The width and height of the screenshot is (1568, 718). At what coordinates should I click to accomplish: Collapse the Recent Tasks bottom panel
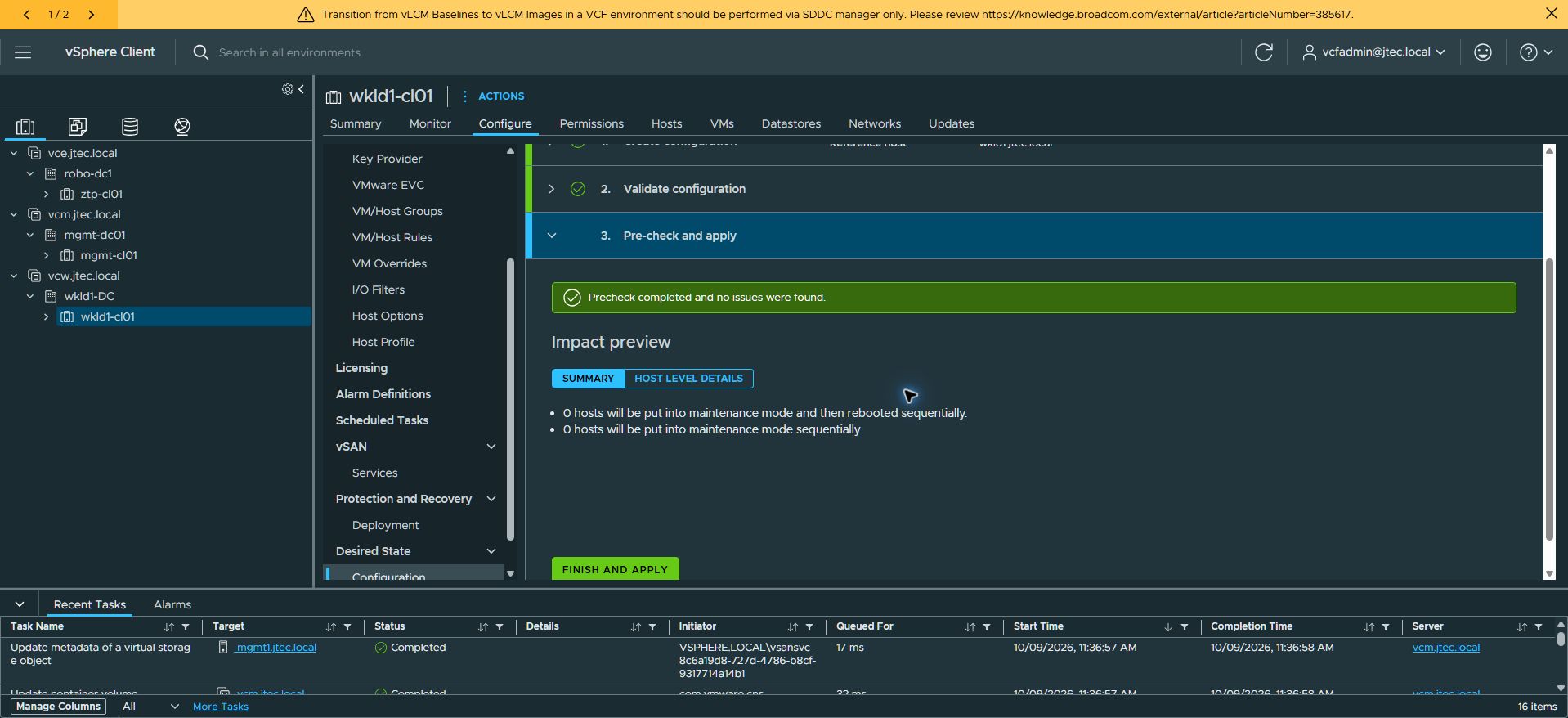click(x=20, y=604)
